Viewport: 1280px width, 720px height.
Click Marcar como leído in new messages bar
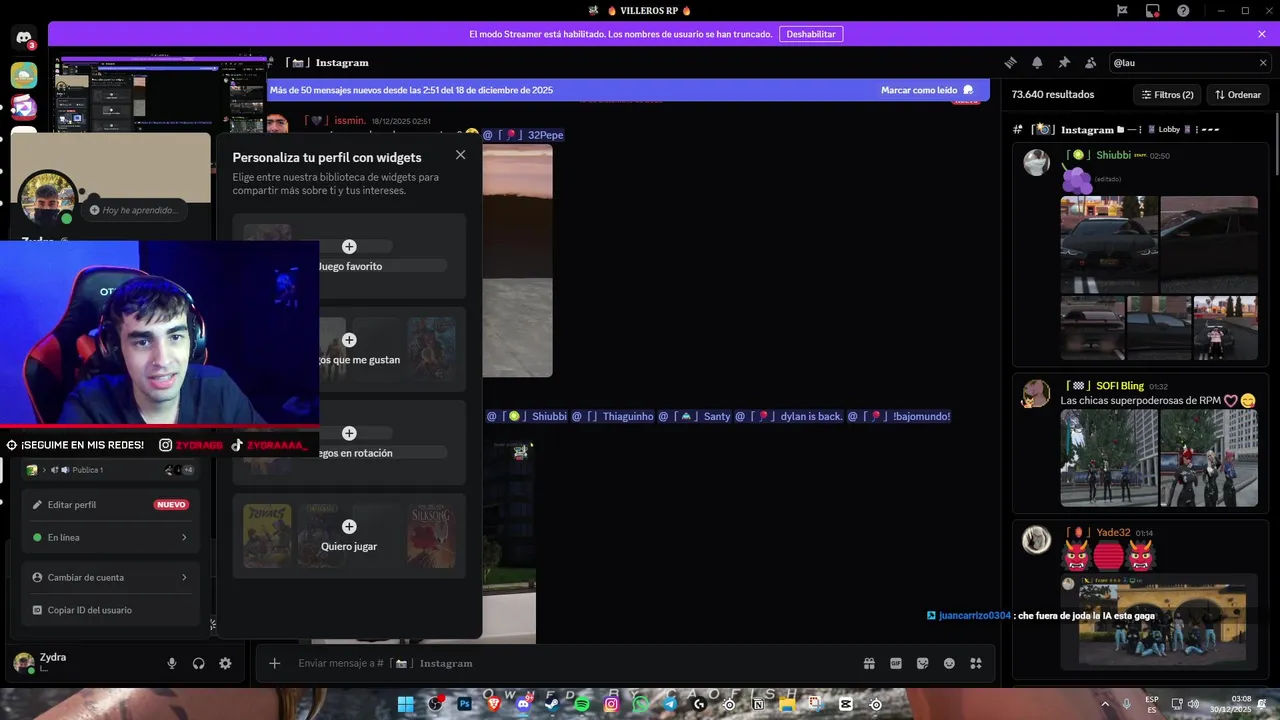click(927, 90)
